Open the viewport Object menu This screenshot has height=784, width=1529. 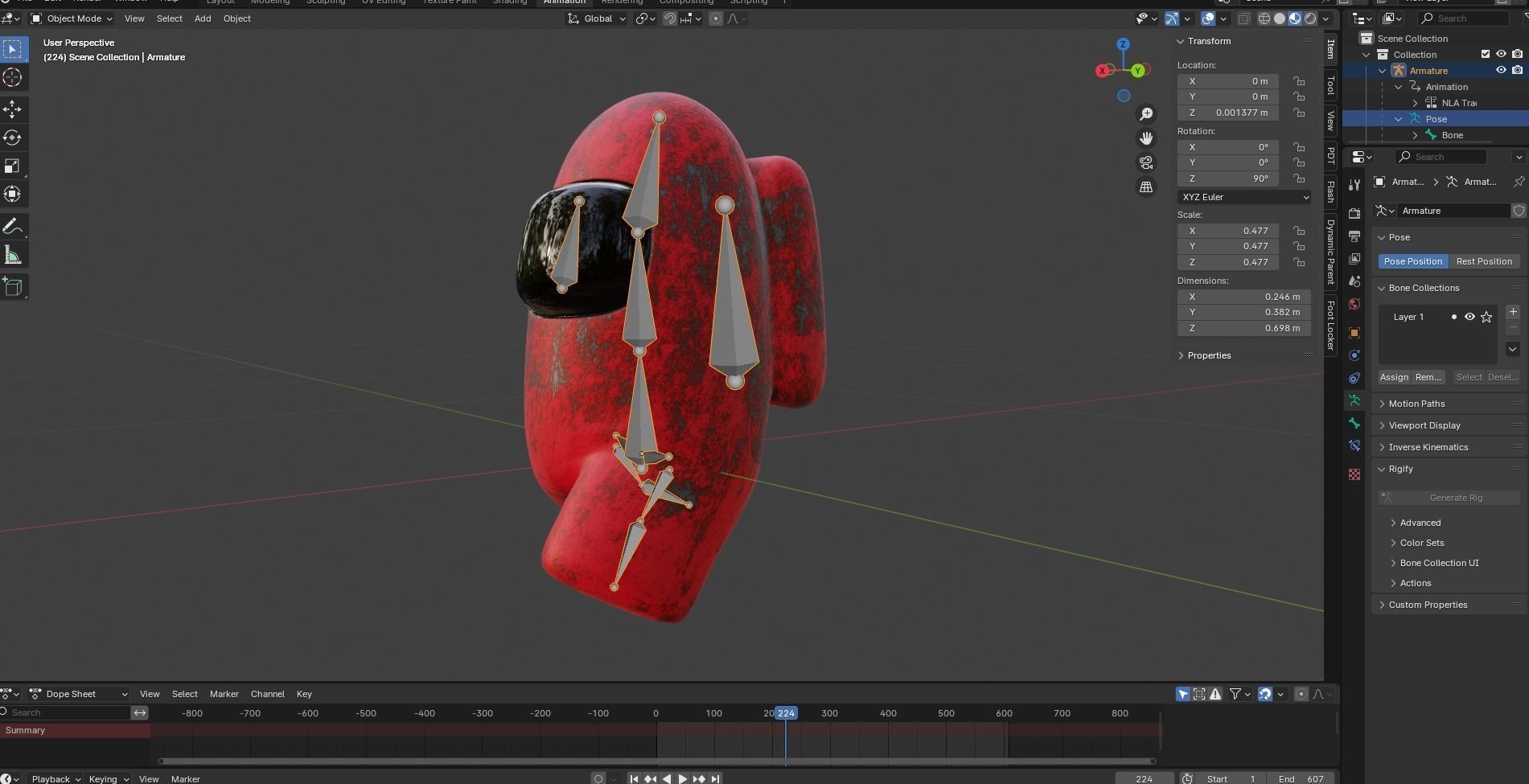236,18
